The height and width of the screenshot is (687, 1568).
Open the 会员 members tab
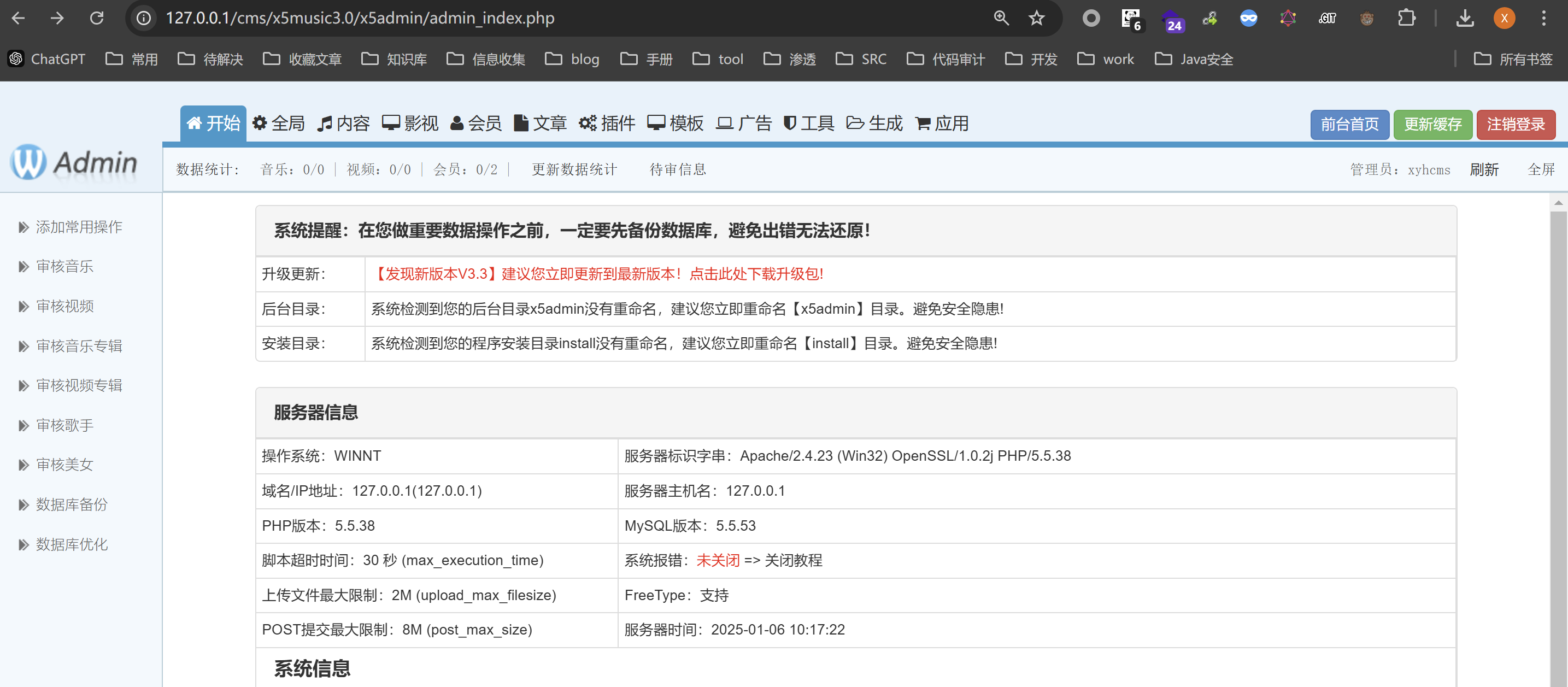click(476, 124)
